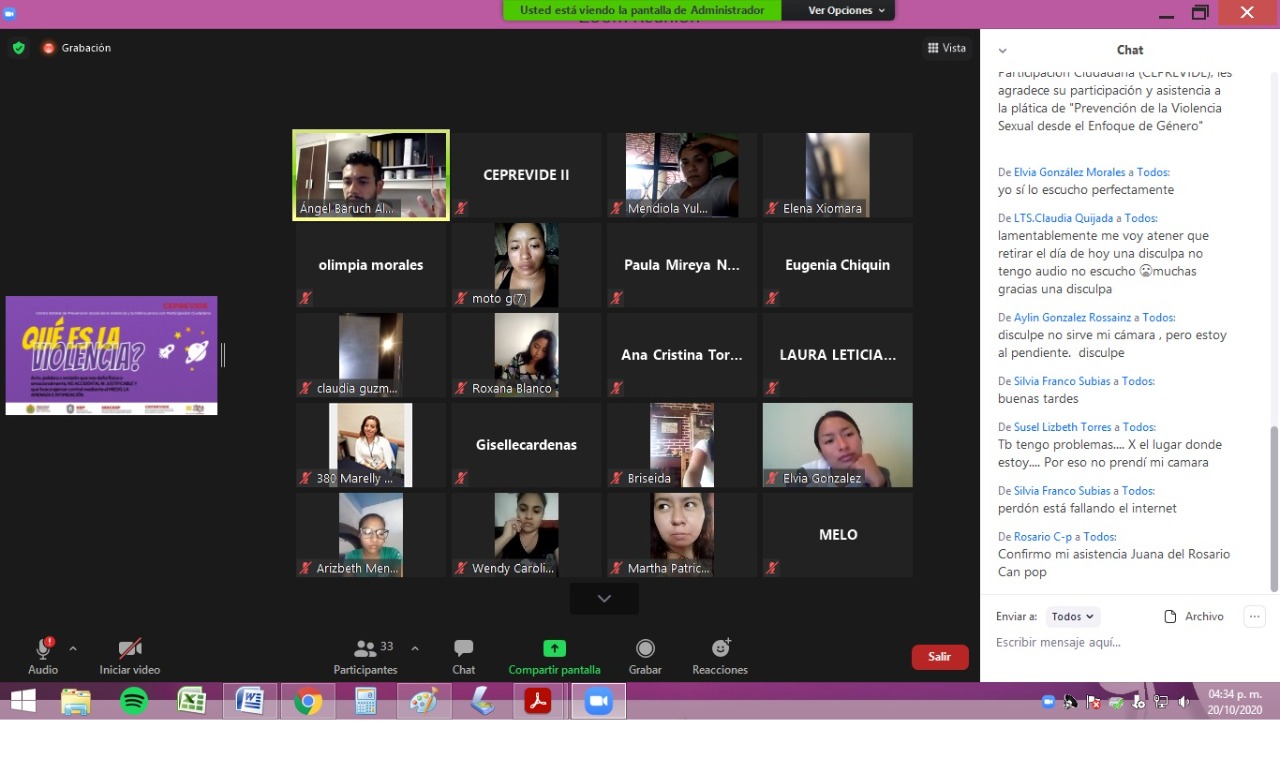Open the Windows Start menu
This screenshot has width=1280, height=758.
(23, 701)
